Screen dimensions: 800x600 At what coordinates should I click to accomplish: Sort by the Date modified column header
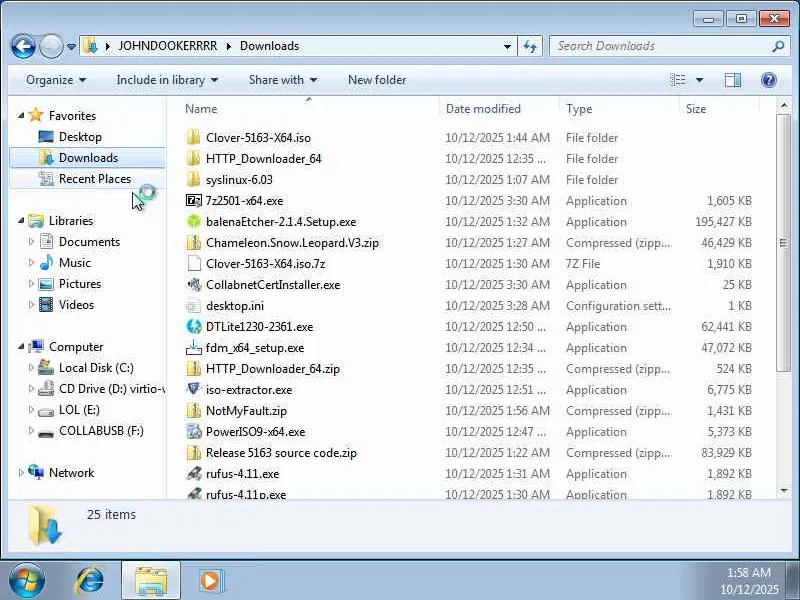(x=483, y=109)
